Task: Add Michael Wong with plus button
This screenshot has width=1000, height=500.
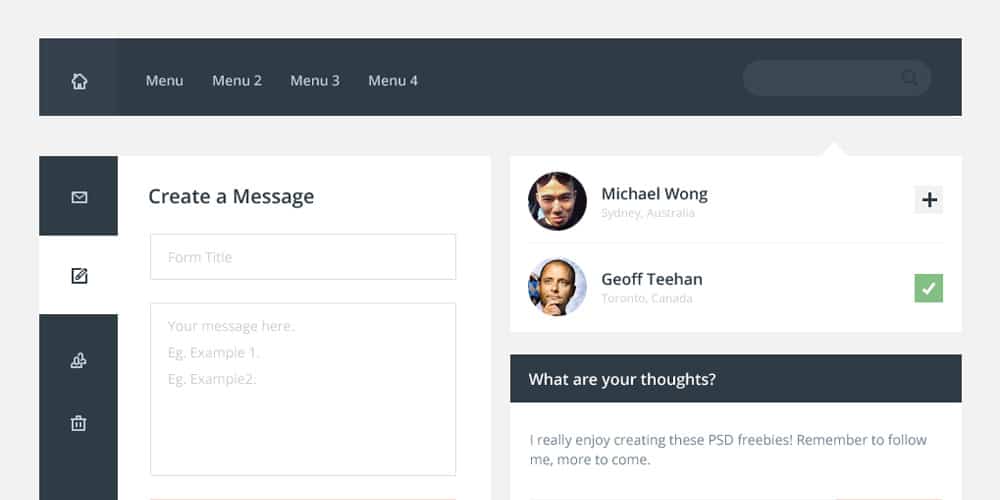Action: [x=929, y=200]
